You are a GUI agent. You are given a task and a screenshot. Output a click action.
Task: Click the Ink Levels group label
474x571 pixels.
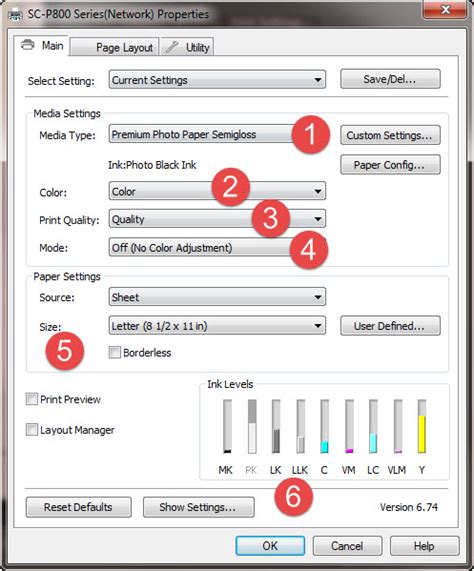pyautogui.click(x=230, y=384)
